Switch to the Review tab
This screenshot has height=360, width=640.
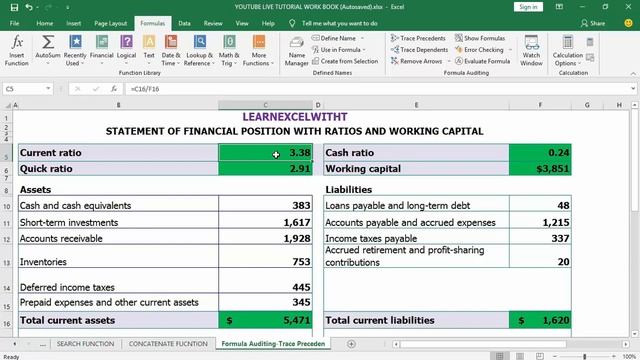pyautogui.click(x=213, y=23)
